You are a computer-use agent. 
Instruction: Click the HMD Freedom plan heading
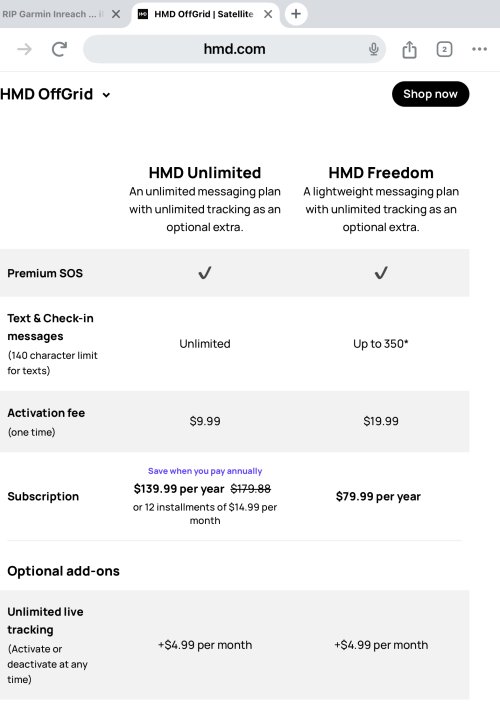pos(381,172)
